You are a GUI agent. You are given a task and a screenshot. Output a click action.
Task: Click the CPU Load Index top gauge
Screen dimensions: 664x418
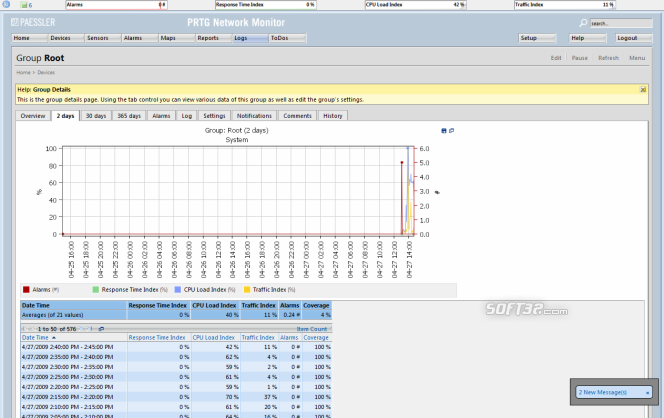[x=415, y=5]
